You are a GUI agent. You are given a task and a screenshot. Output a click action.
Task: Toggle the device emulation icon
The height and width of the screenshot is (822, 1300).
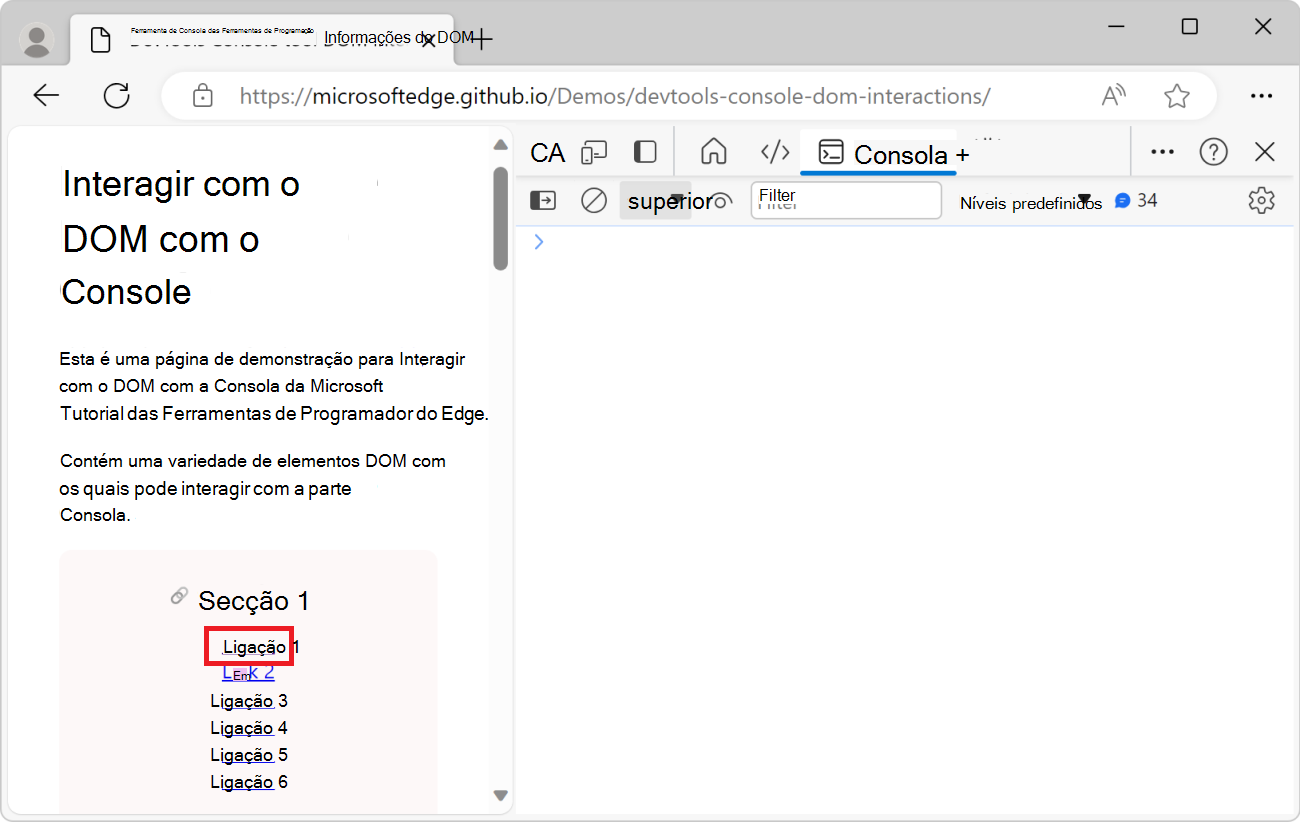point(594,152)
